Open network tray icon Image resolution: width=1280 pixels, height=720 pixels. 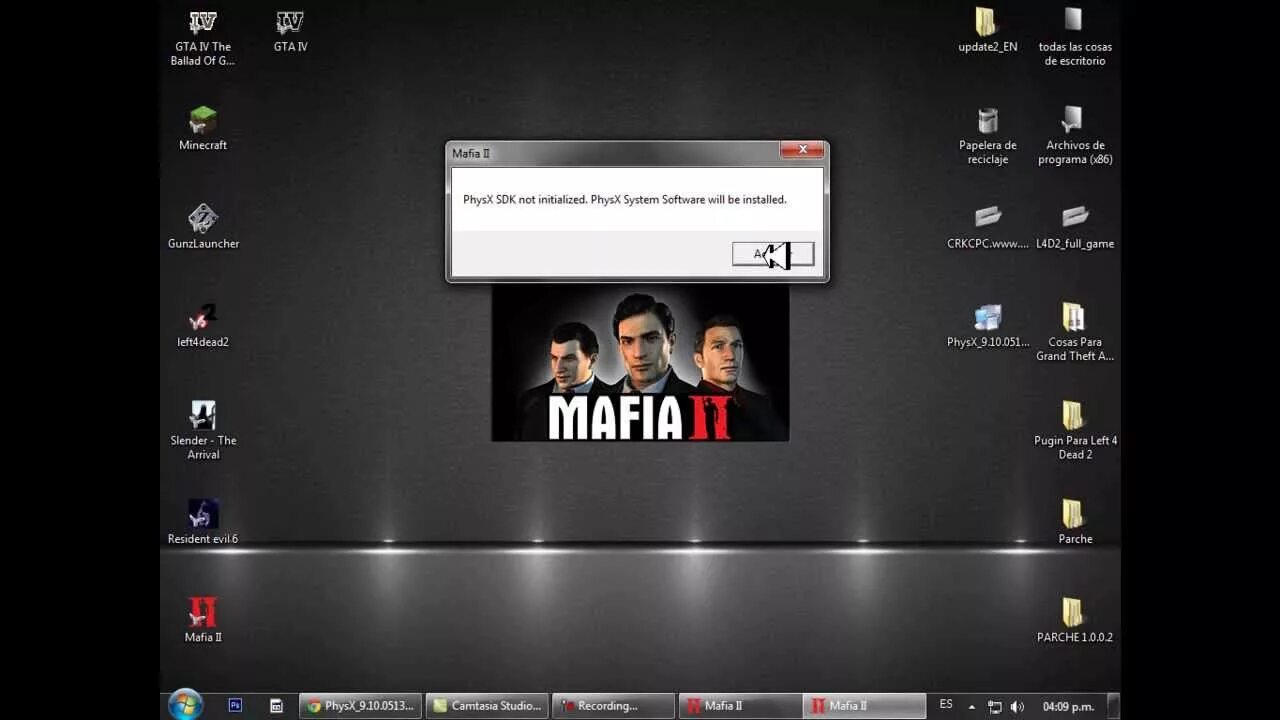pos(995,706)
